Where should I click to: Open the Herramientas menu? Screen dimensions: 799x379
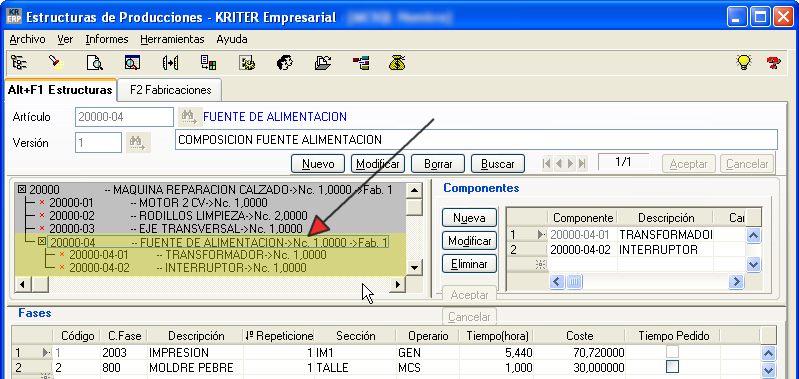172,39
